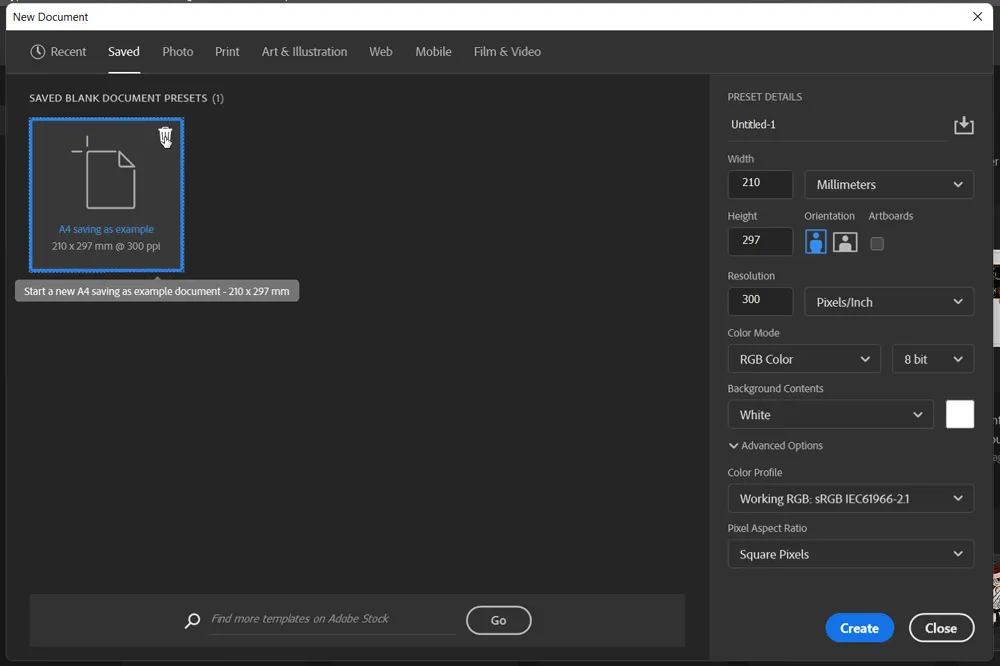Screen dimensions: 1000x666
Task: Click the Width input field
Action: click(760, 184)
